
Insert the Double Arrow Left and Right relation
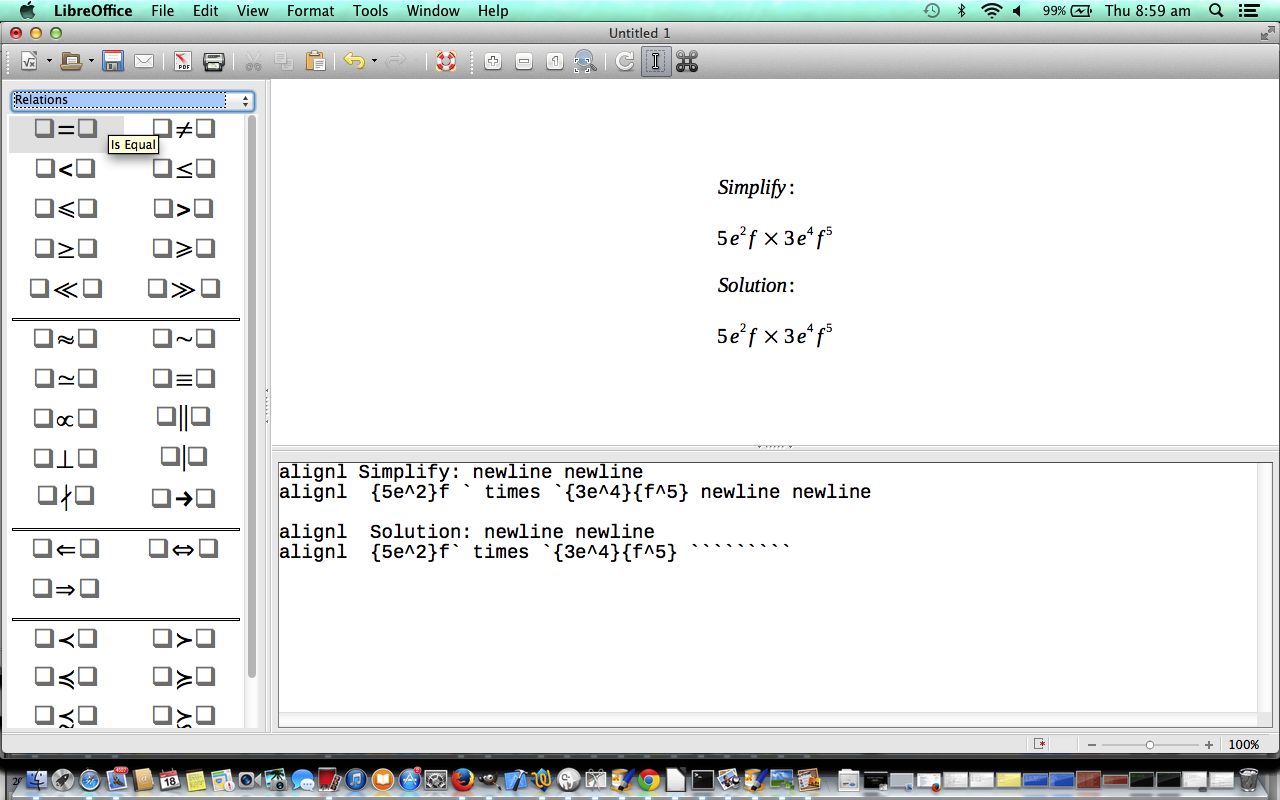pyautogui.click(x=184, y=549)
